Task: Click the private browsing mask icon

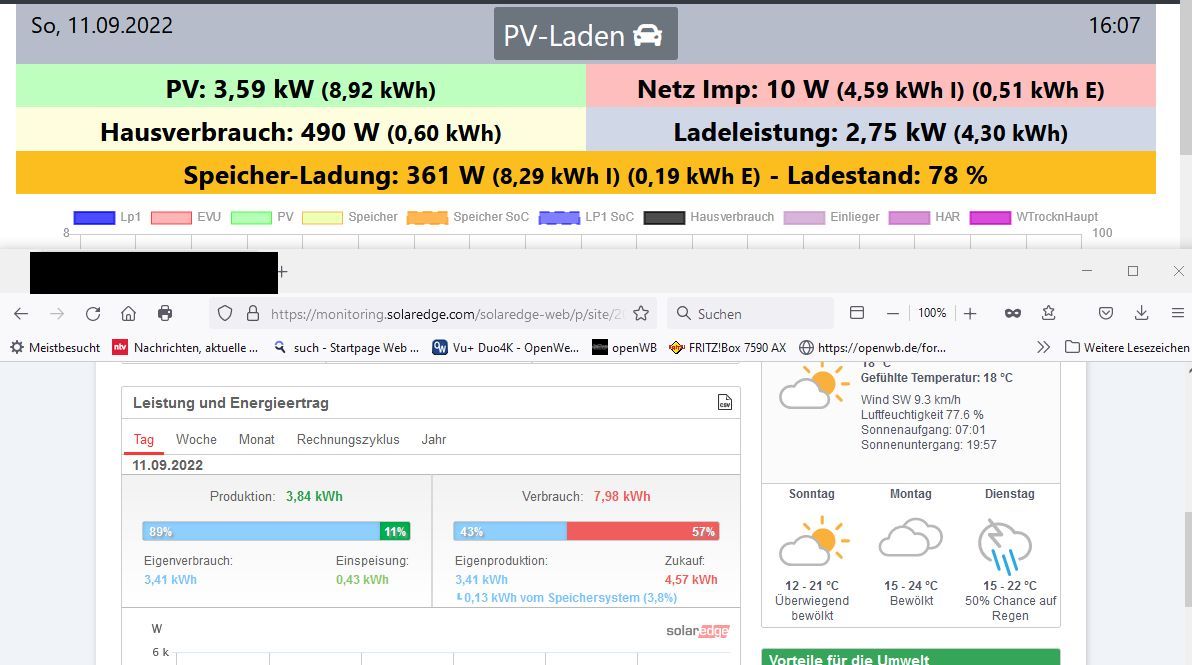Action: [x=1013, y=313]
